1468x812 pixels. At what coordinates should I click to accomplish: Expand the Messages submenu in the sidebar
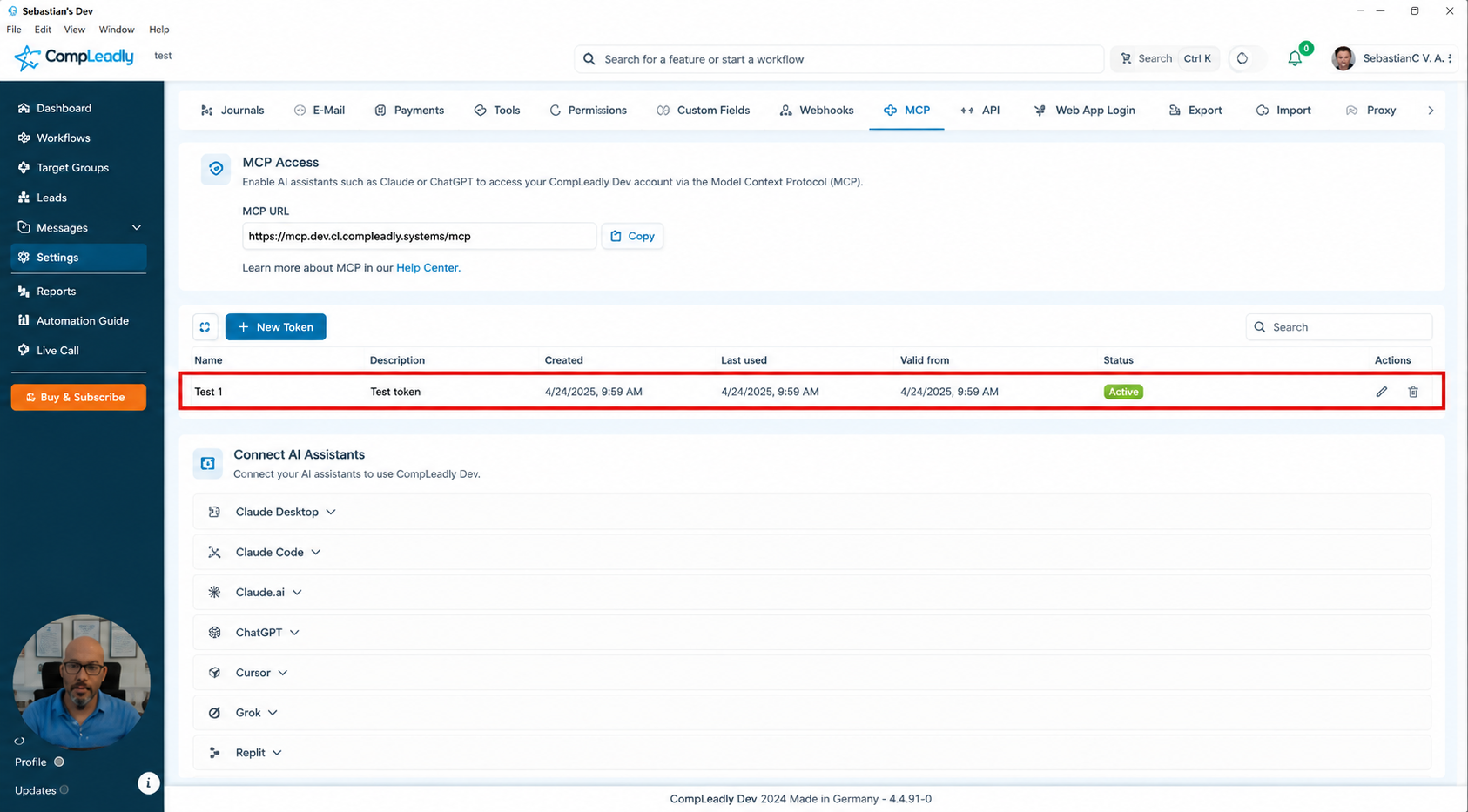click(x=137, y=228)
